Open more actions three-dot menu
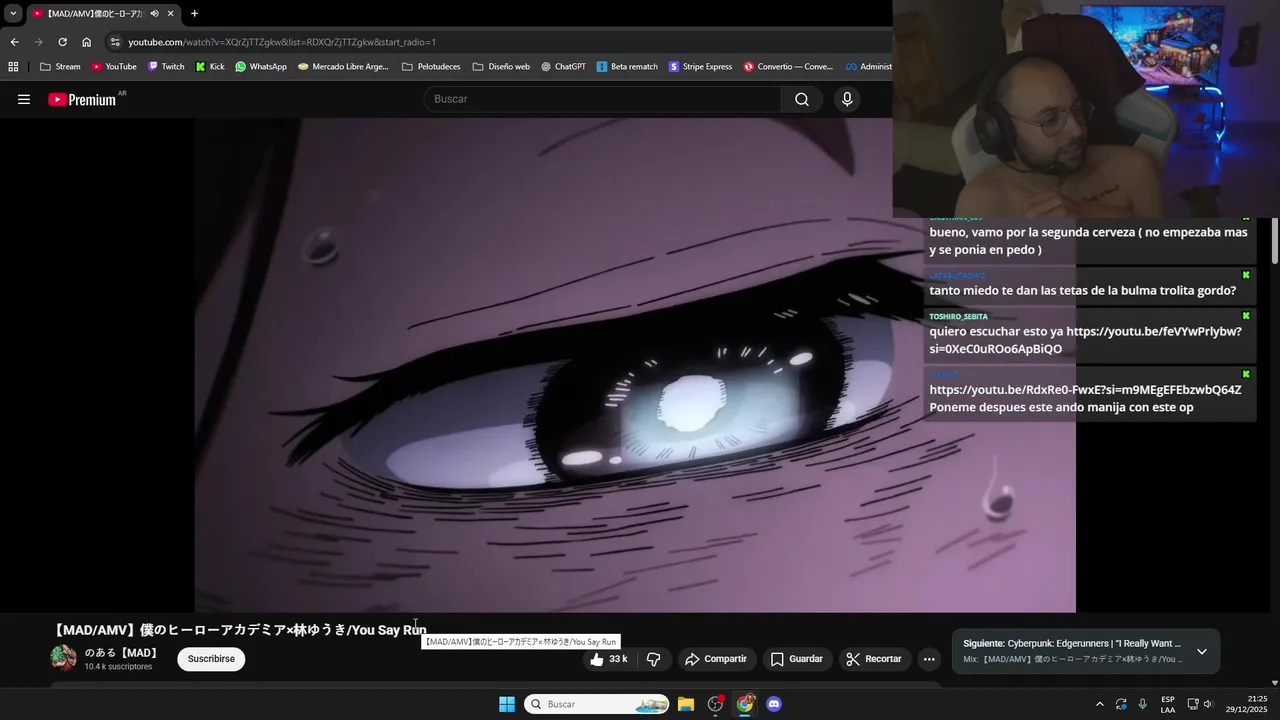The width and height of the screenshot is (1280, 720). 929,659
